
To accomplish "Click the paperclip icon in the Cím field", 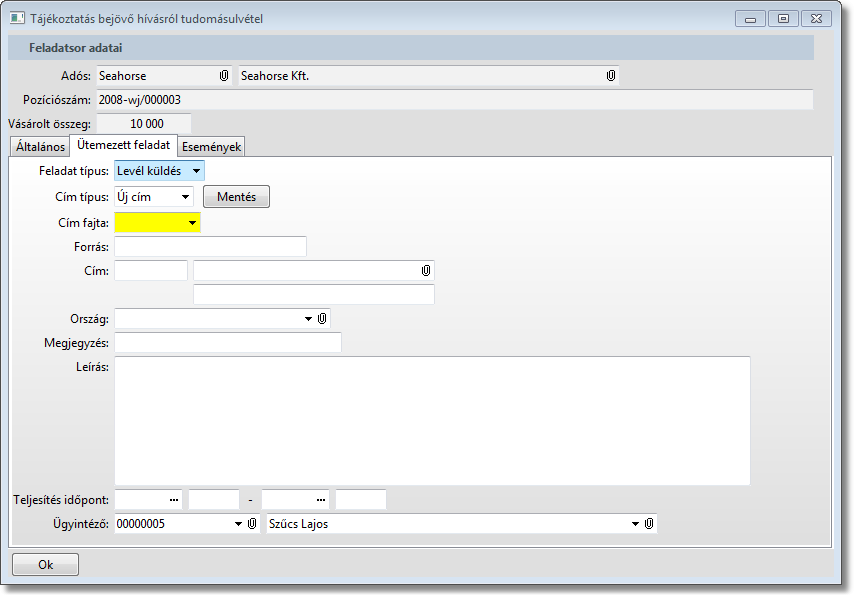I will pyautogui.click(x=426, y=271).
